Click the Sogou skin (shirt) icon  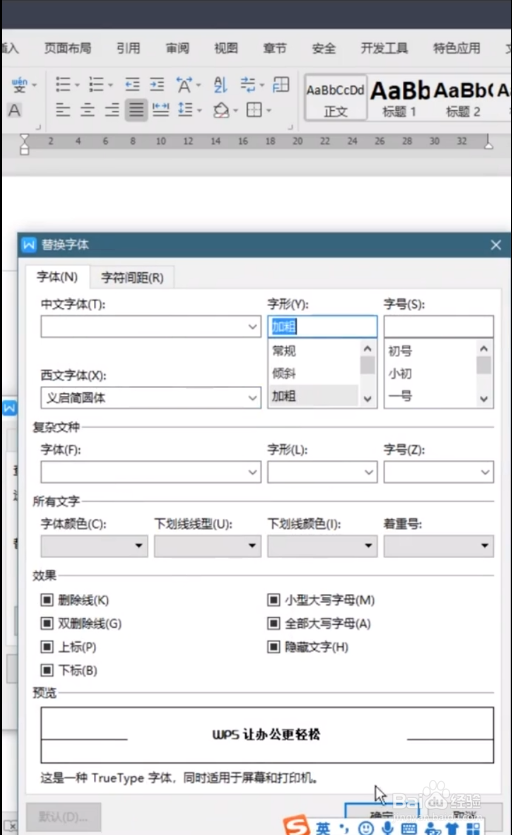click(452, 829)
